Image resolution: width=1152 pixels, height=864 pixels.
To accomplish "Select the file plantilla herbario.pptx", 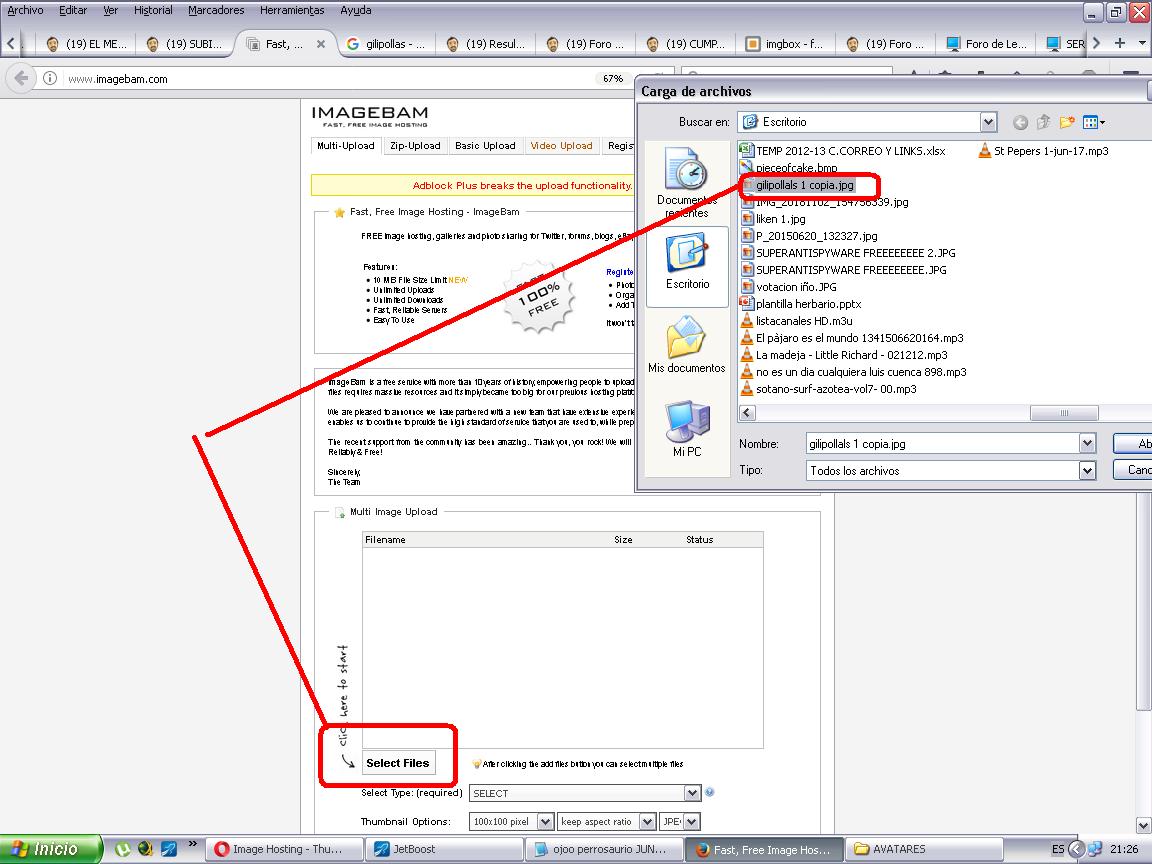I will click(x=801, y=304).
